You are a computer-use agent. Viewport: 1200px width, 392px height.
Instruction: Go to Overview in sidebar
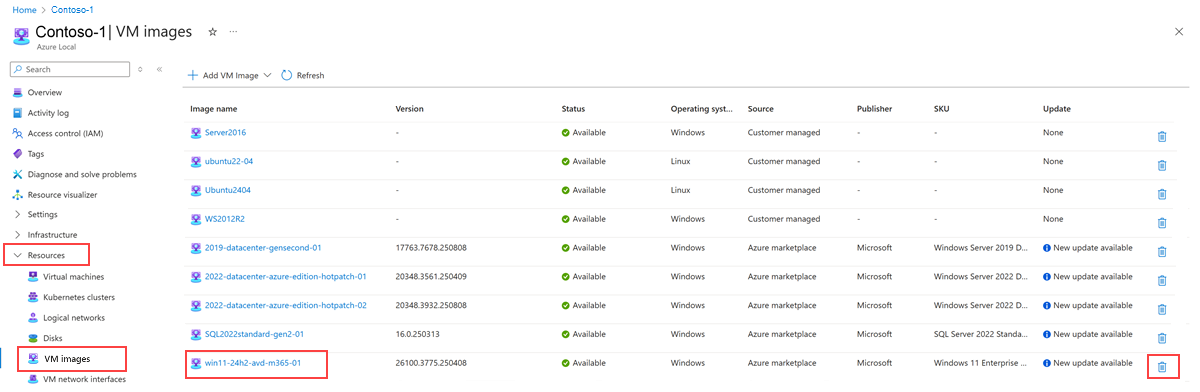click(45, 92)
